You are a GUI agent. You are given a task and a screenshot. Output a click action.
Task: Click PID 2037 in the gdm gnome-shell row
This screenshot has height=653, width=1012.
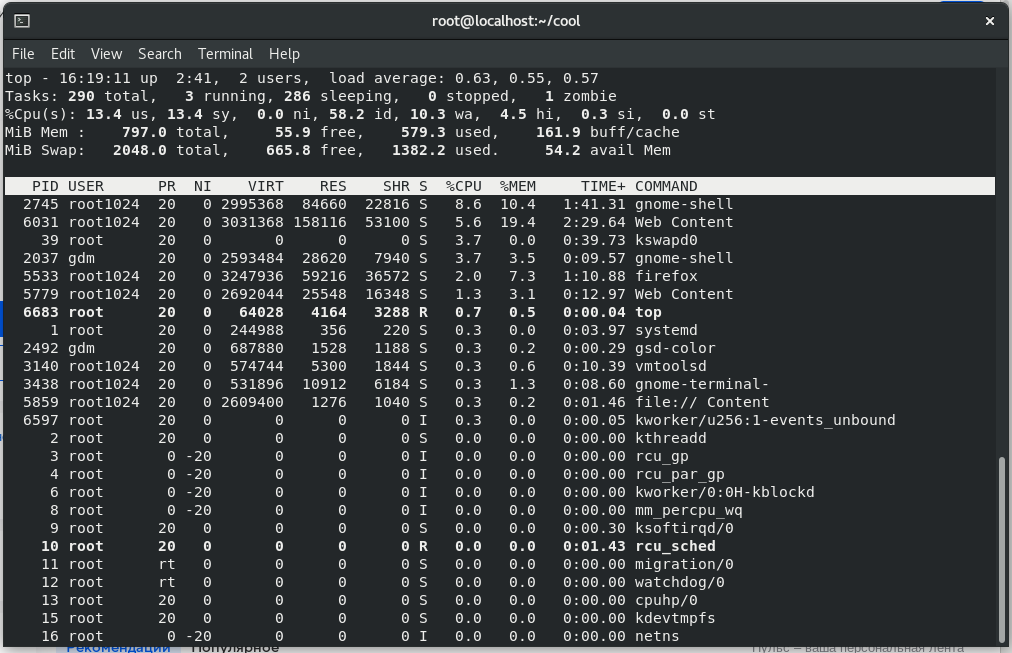click(x=41, y=259)
